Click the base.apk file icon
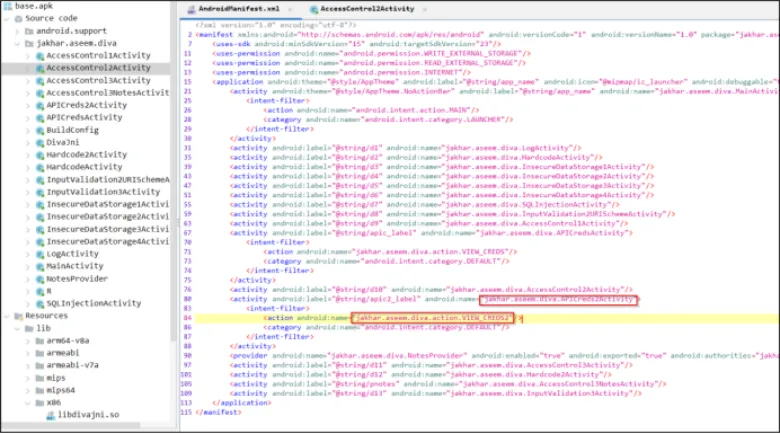 (8, 6)
